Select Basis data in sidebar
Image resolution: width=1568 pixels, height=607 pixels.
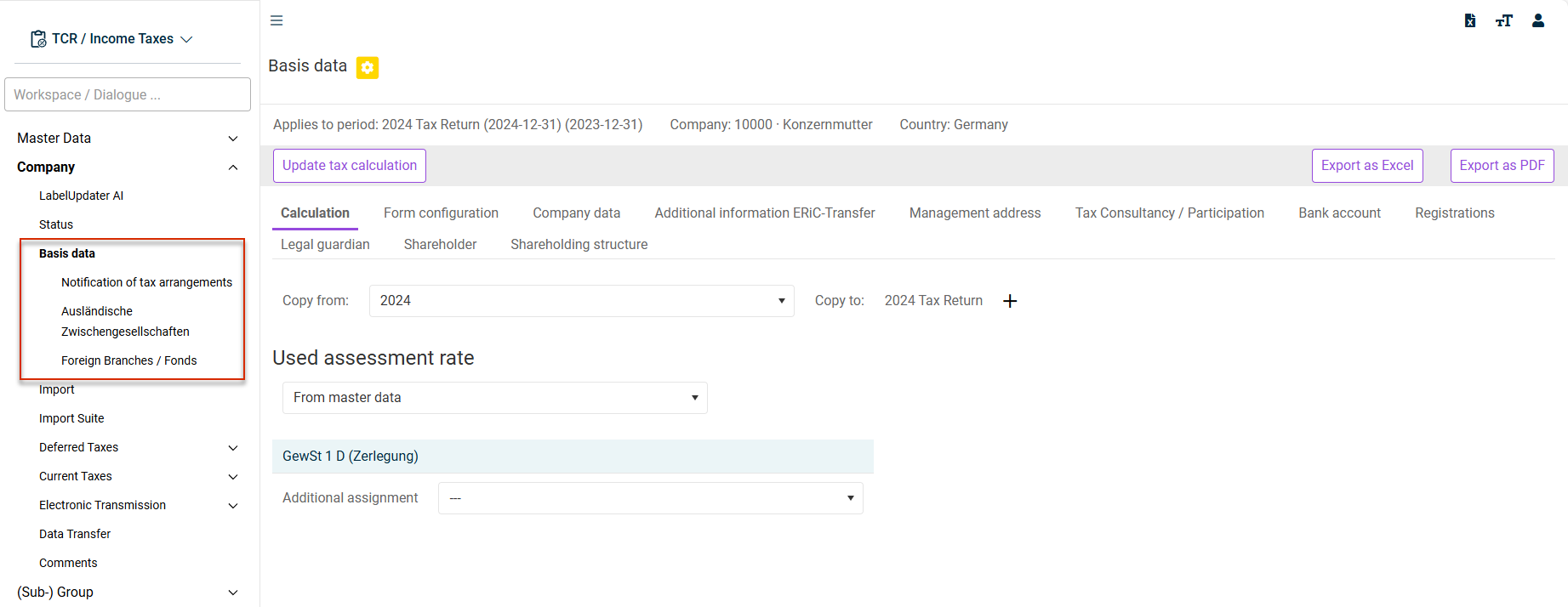coord(67,253)
